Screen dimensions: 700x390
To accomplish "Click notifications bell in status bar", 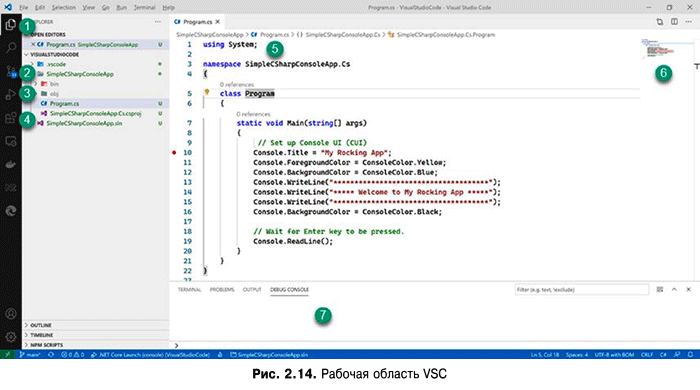I will 690,355.
